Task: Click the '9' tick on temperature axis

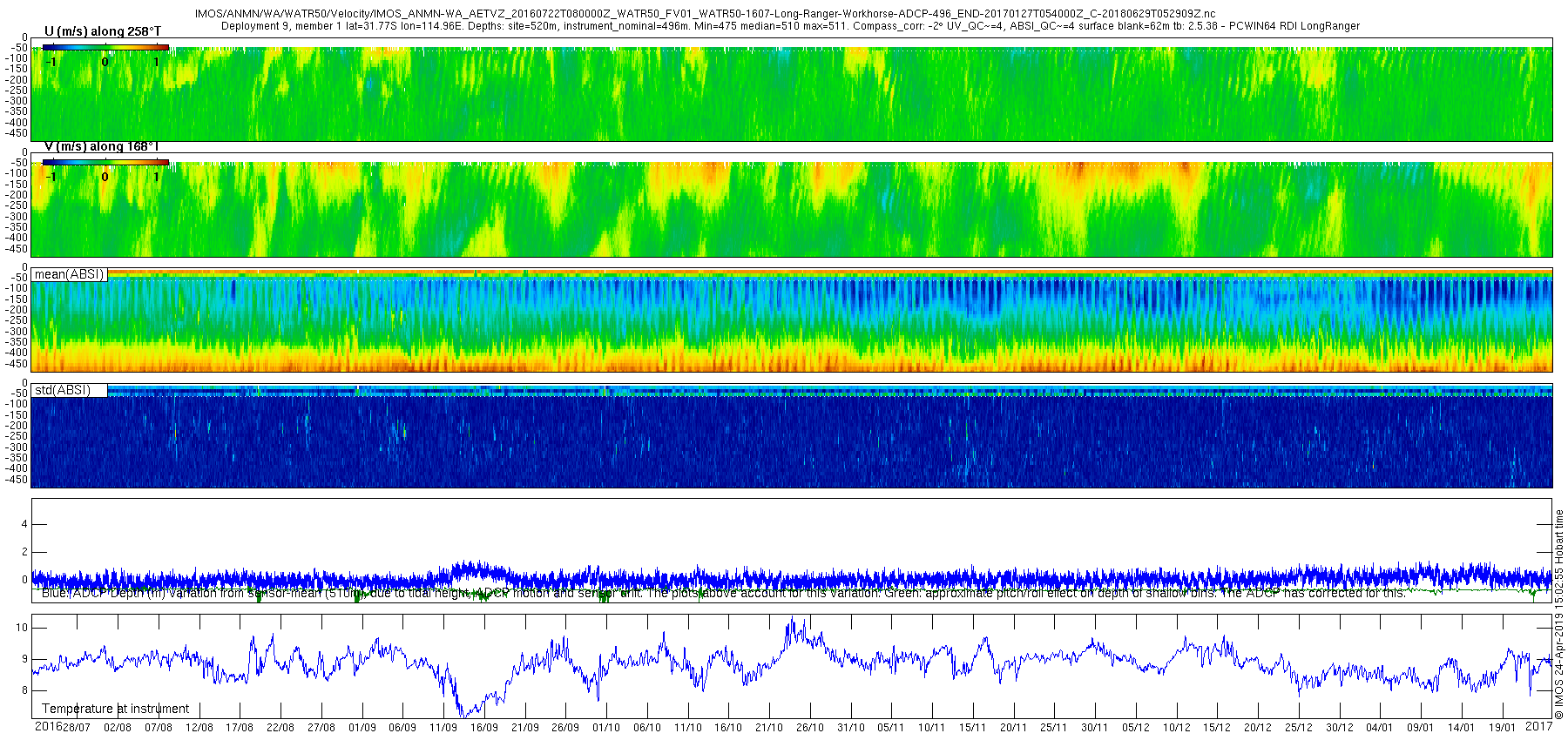Action: point(24,659)
